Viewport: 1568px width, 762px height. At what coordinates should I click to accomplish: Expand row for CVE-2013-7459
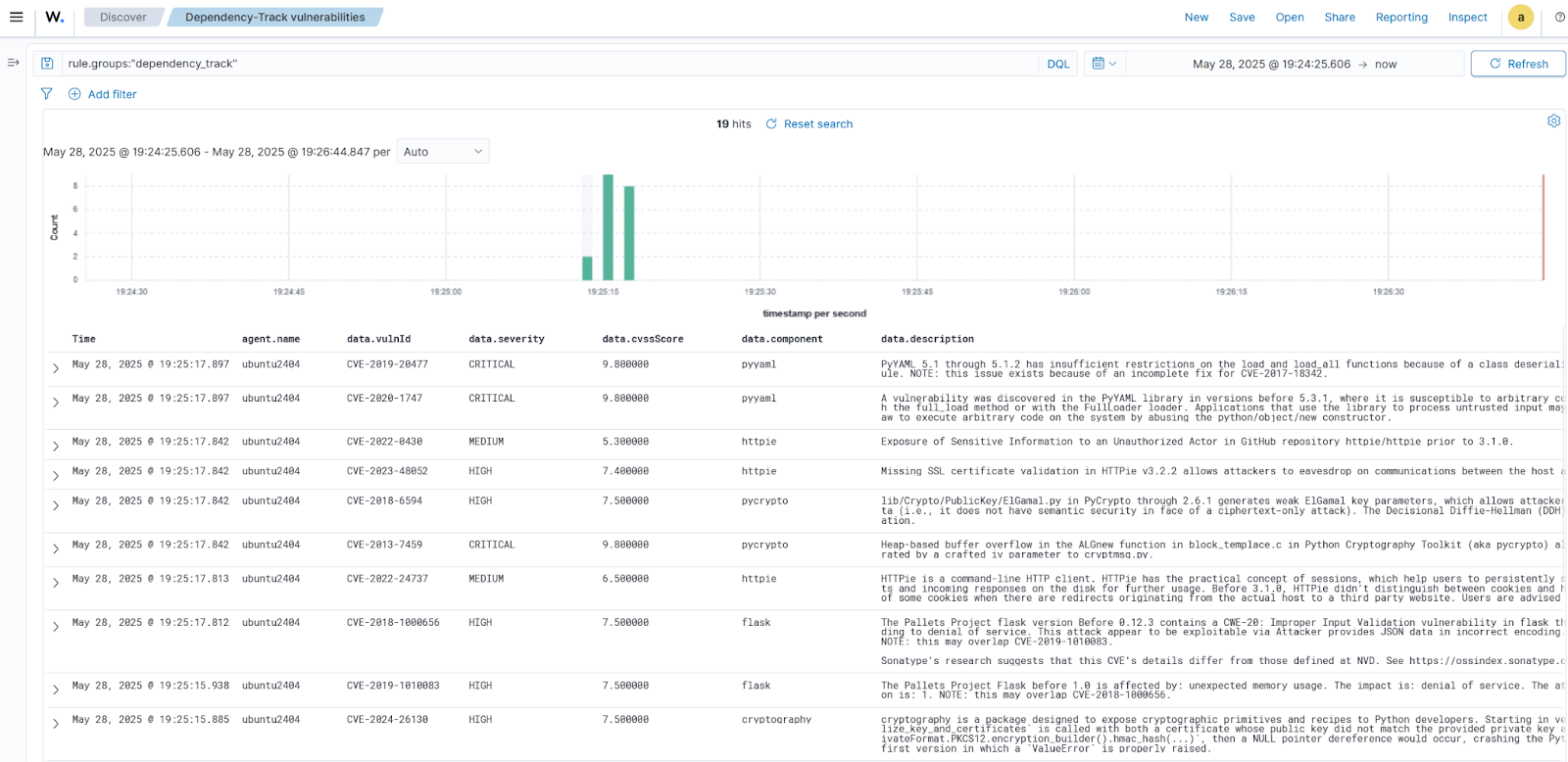[x=56, y=548]
